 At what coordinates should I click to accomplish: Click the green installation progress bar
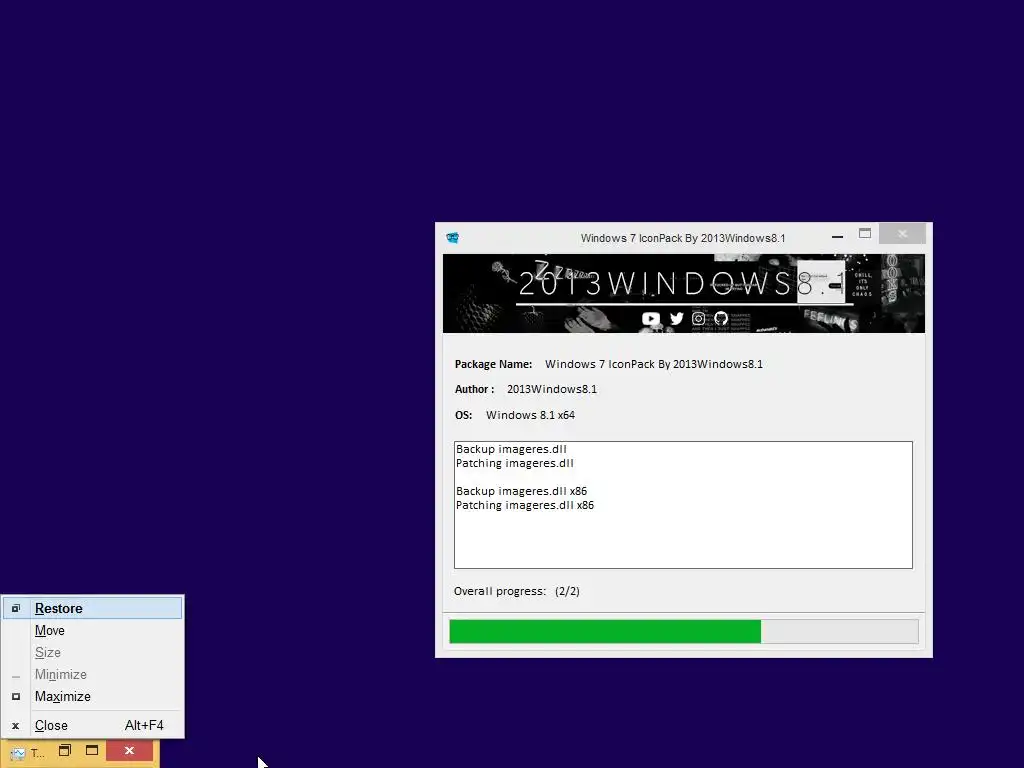click(684, 632)
